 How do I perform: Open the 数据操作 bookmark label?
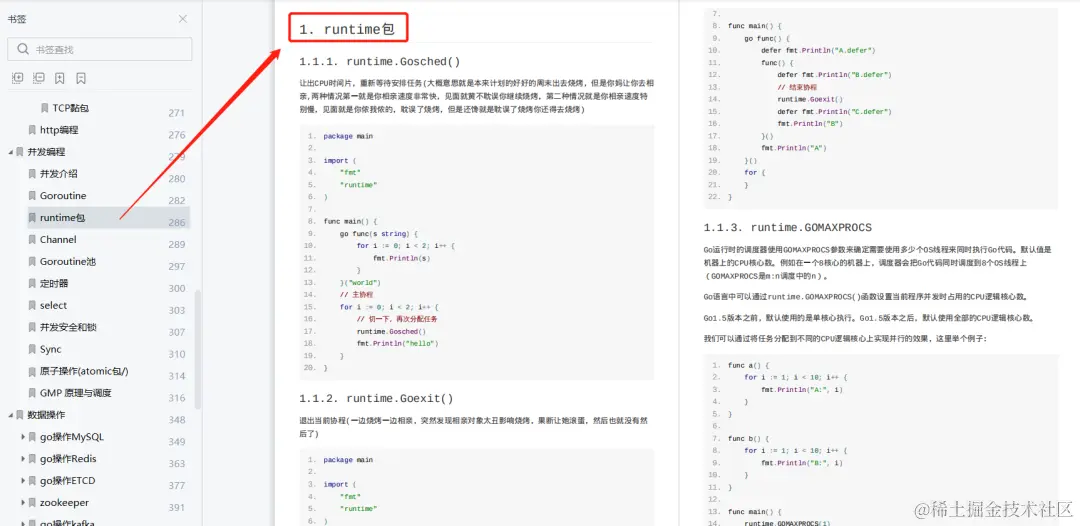46,415
